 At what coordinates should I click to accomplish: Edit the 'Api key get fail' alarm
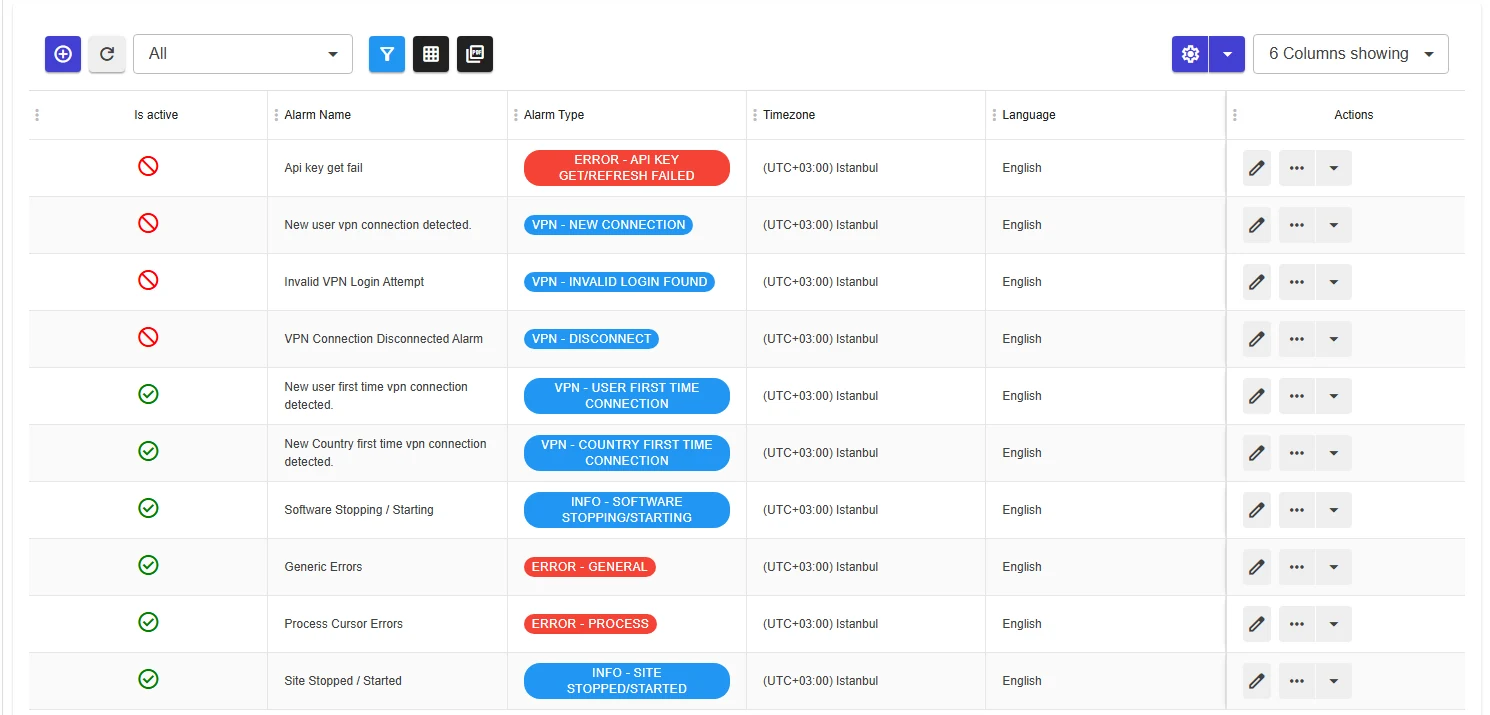(x=1257, y=168)
